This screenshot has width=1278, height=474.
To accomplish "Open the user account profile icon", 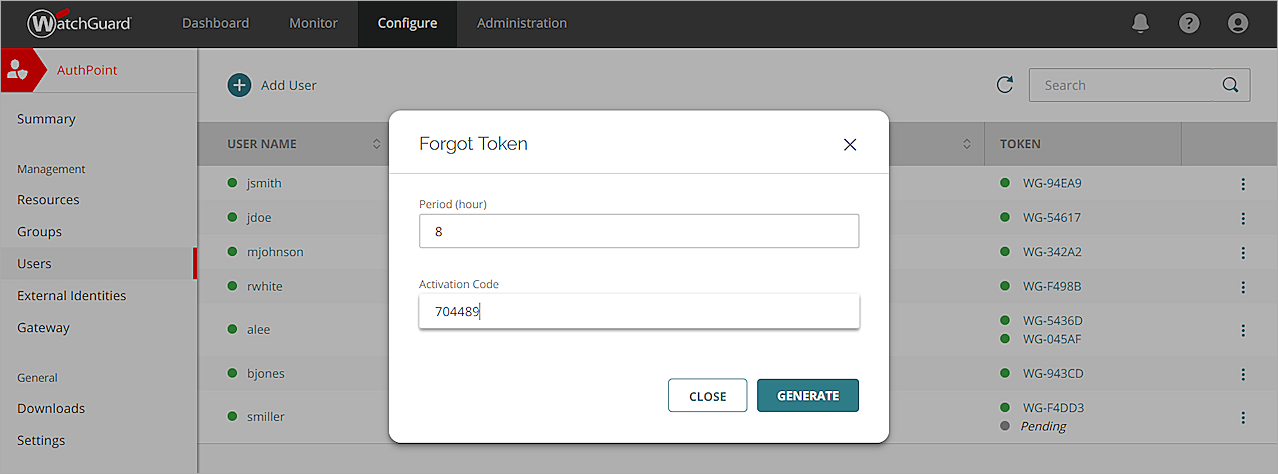I will coord(1238,23).
